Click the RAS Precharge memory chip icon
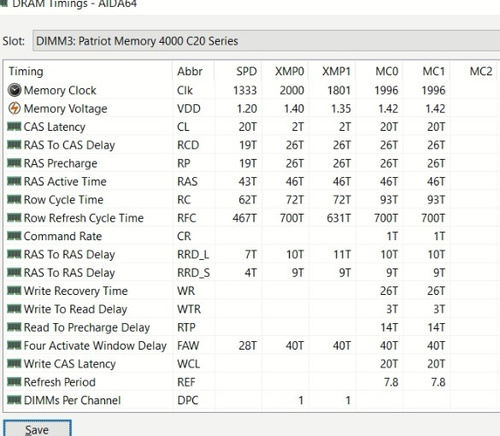The height and width of the screenshot is (436, 500). (14, 163)
